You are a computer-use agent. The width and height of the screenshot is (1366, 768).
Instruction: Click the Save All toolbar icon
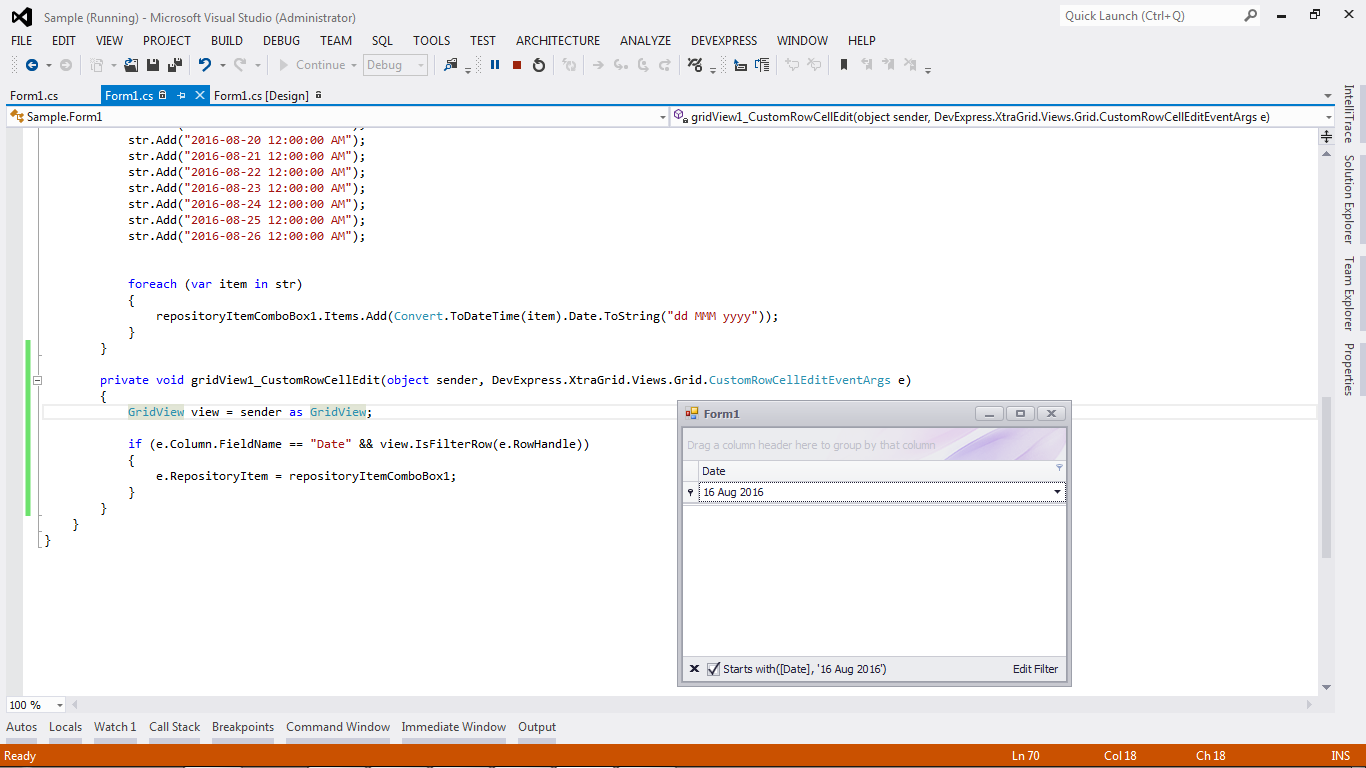click(x=174, y=65)
